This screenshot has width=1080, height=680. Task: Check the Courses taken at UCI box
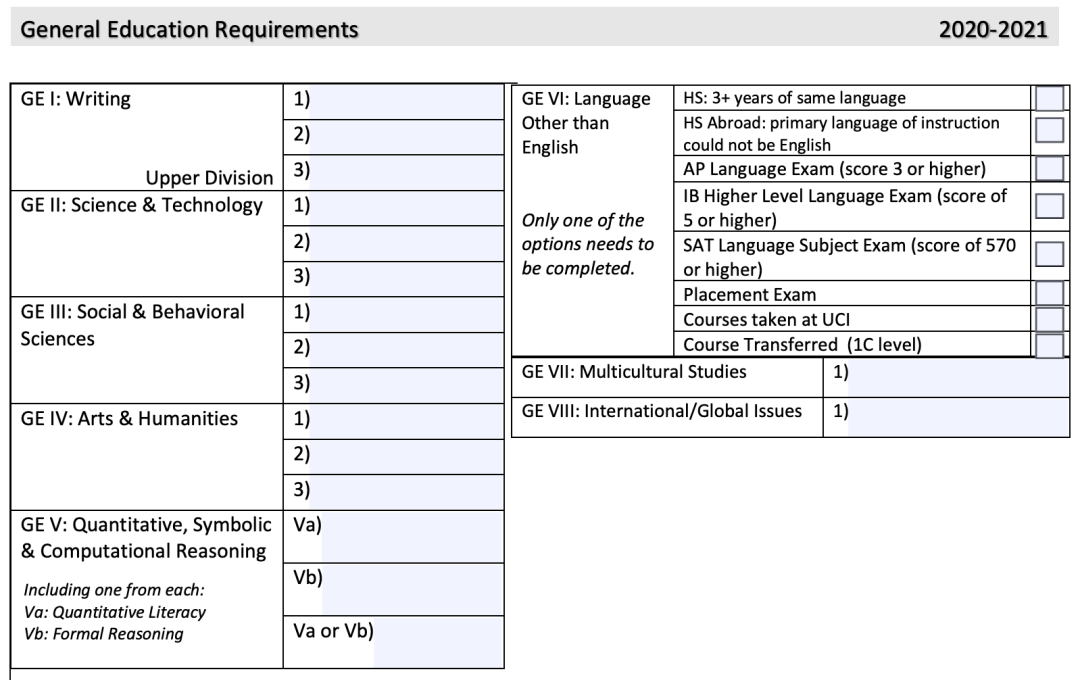(x=1049, y=320)
